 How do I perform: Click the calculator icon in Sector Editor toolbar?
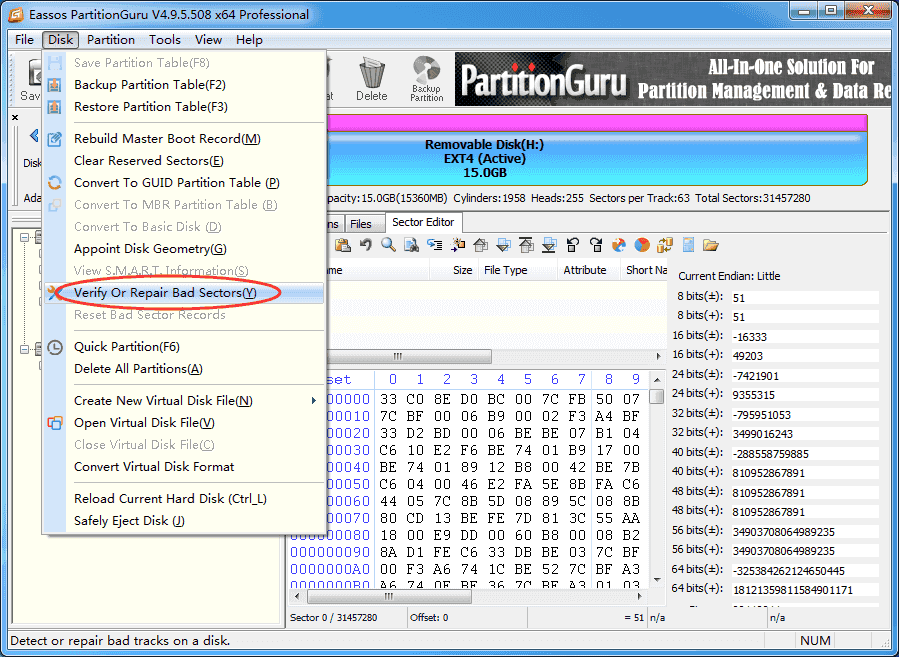pos(688,245)
